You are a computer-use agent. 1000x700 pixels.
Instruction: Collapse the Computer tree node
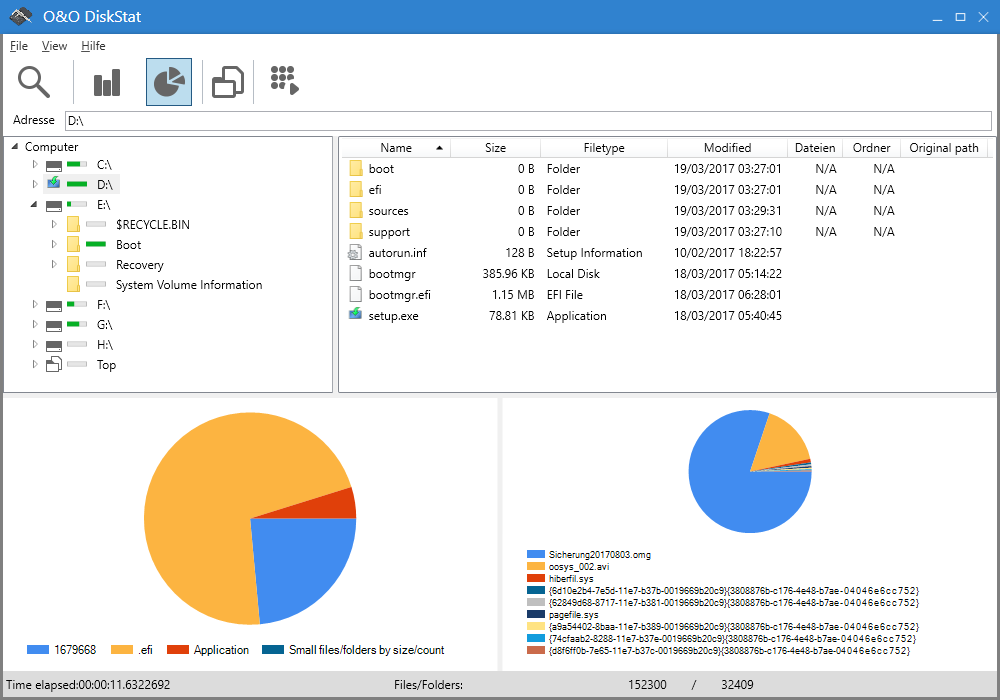point(15,147)
